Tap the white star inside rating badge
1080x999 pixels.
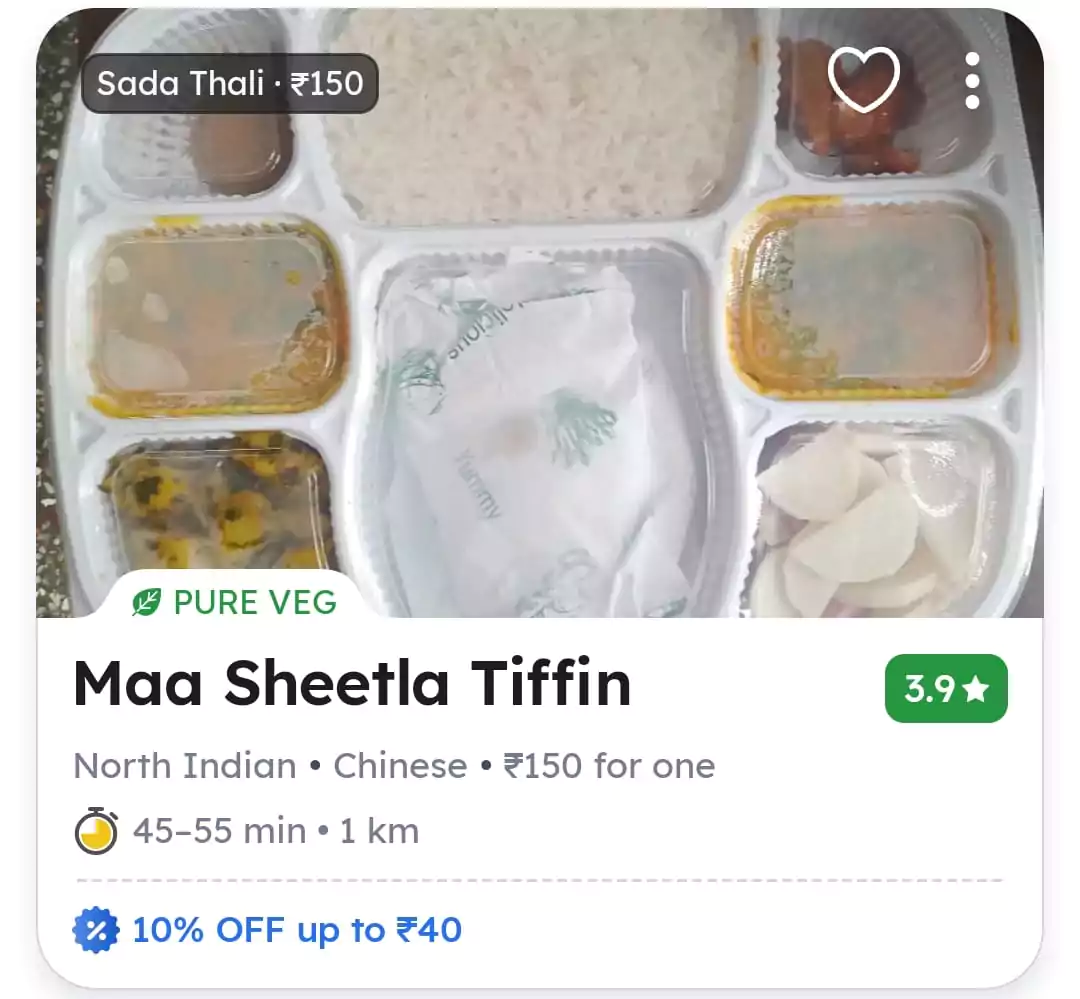pos(975,689)
